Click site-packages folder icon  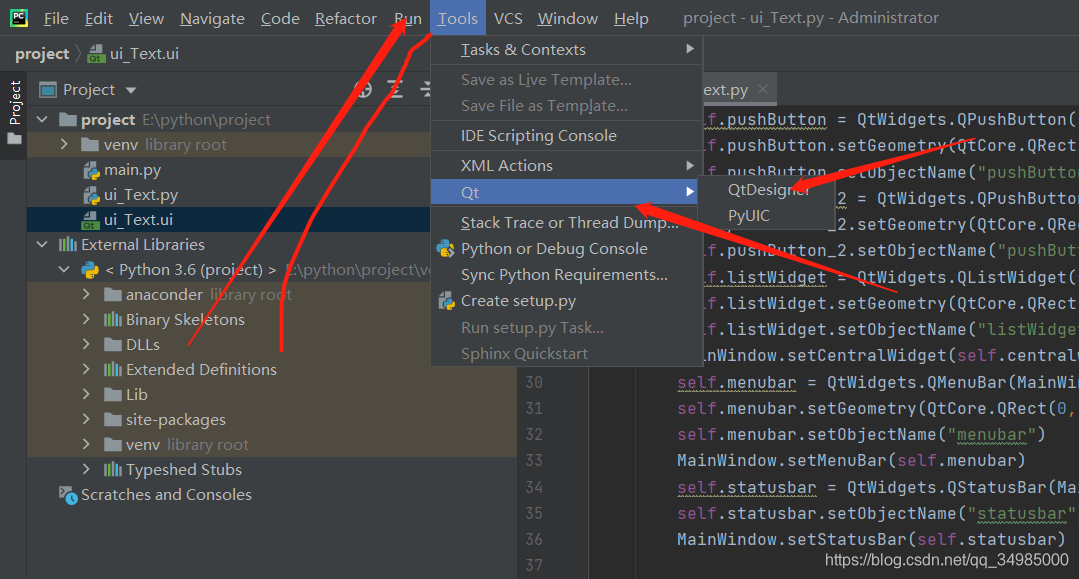(113, 419)
